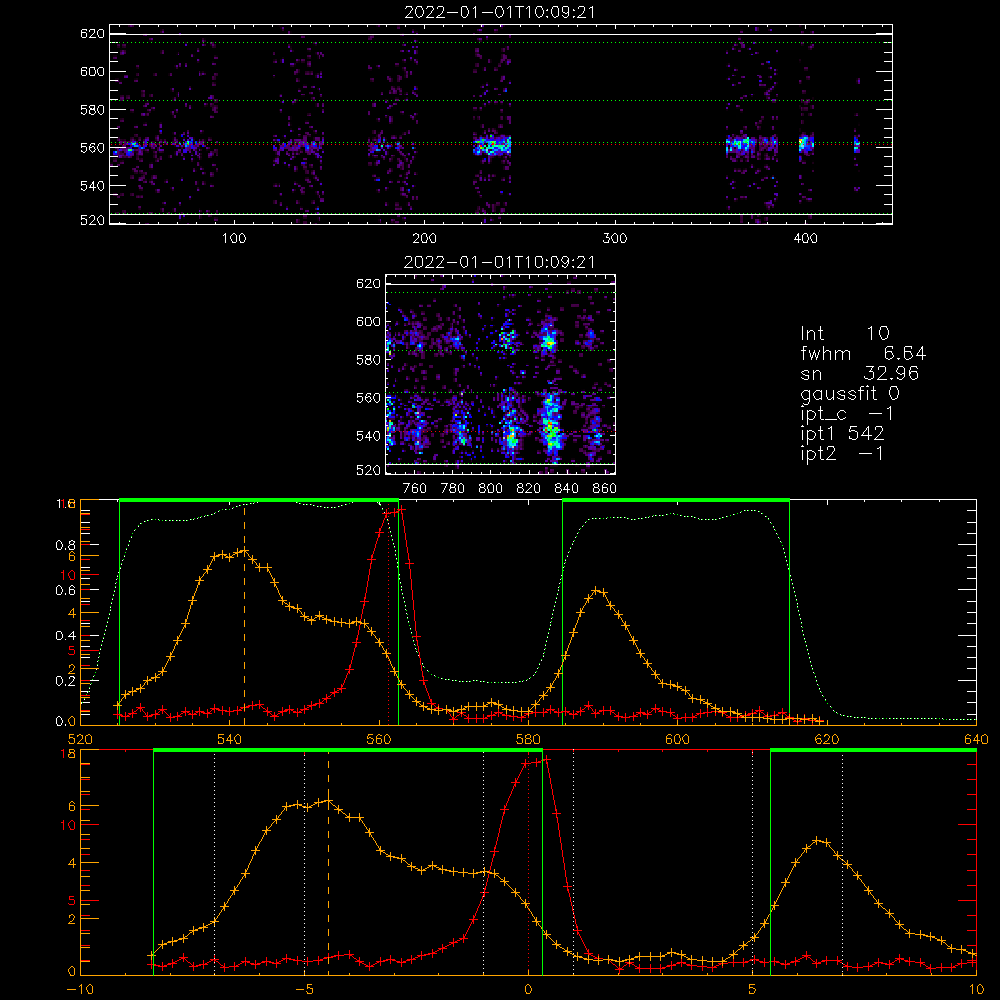
Task: Select the 'Int 10' parameter text
Action: pos(845,333)
